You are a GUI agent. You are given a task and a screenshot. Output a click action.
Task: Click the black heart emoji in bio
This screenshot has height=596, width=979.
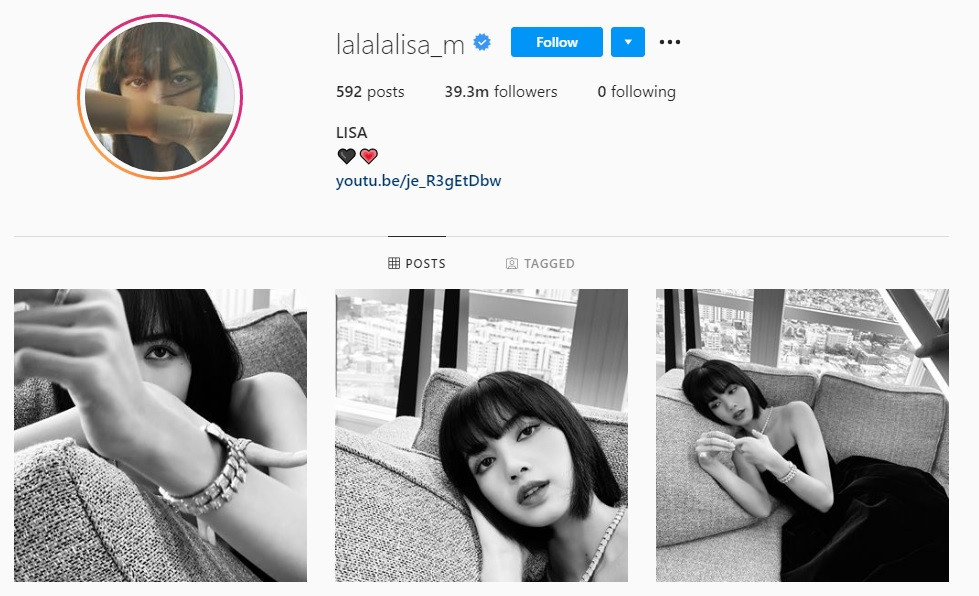point(347,155)
